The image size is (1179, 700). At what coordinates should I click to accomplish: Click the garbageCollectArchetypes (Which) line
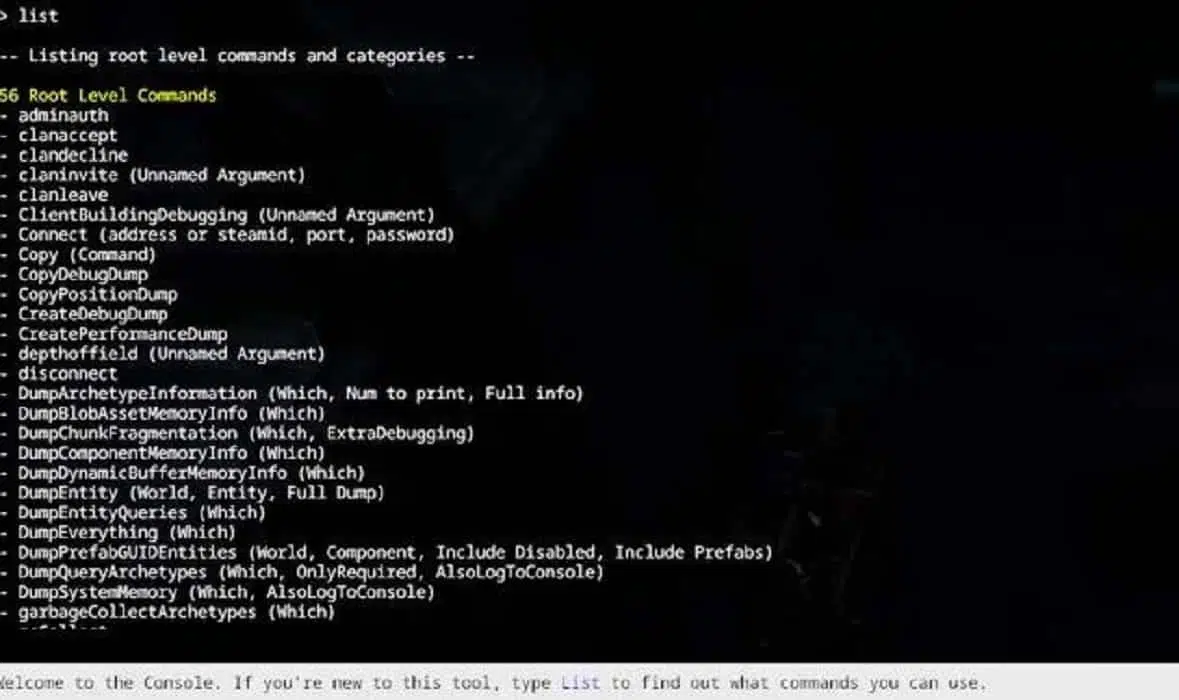[176, 612]
